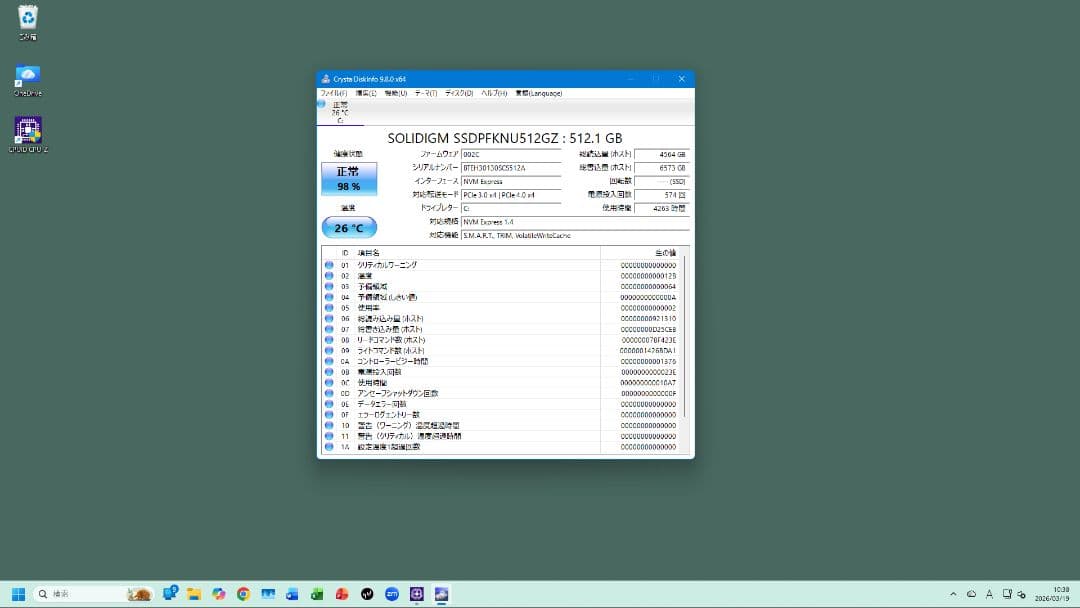Screen dimensions: 1080x608
Task: Click the transfer mode field PCIe 3.0 x4
Action: pos(511,195)
